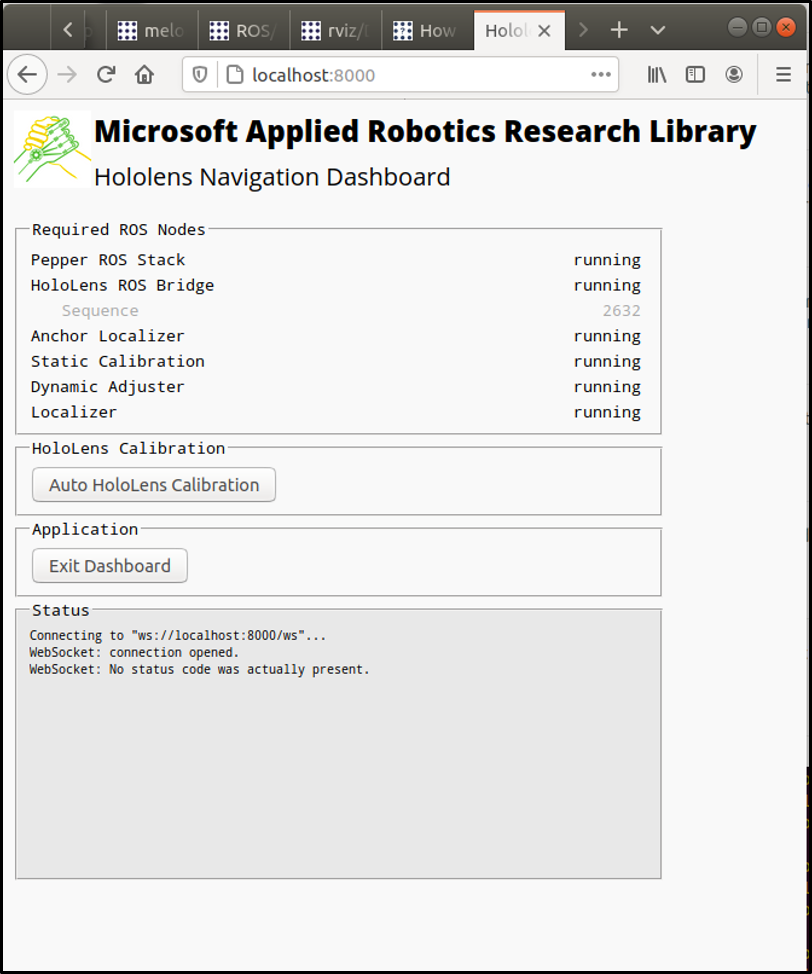Select the 'Static Calibration' row label
Screen dimensions: 812x974
click(117, 362)
